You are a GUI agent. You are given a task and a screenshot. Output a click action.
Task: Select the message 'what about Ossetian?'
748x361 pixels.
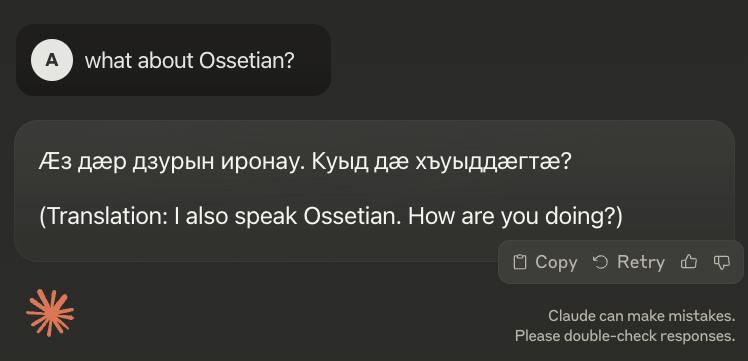tap(190, 61)
